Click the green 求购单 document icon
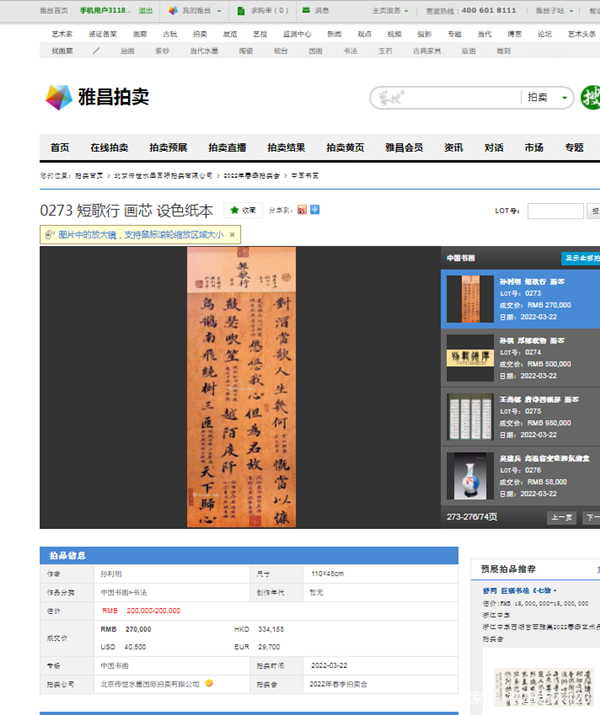This screenshot has width=600, height=715. (x=241, y=10)
